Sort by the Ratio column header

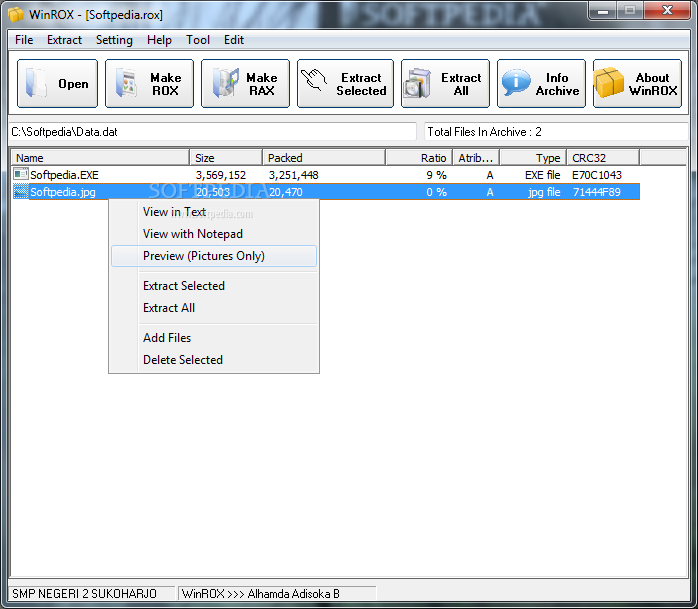[x=419, y=158]
